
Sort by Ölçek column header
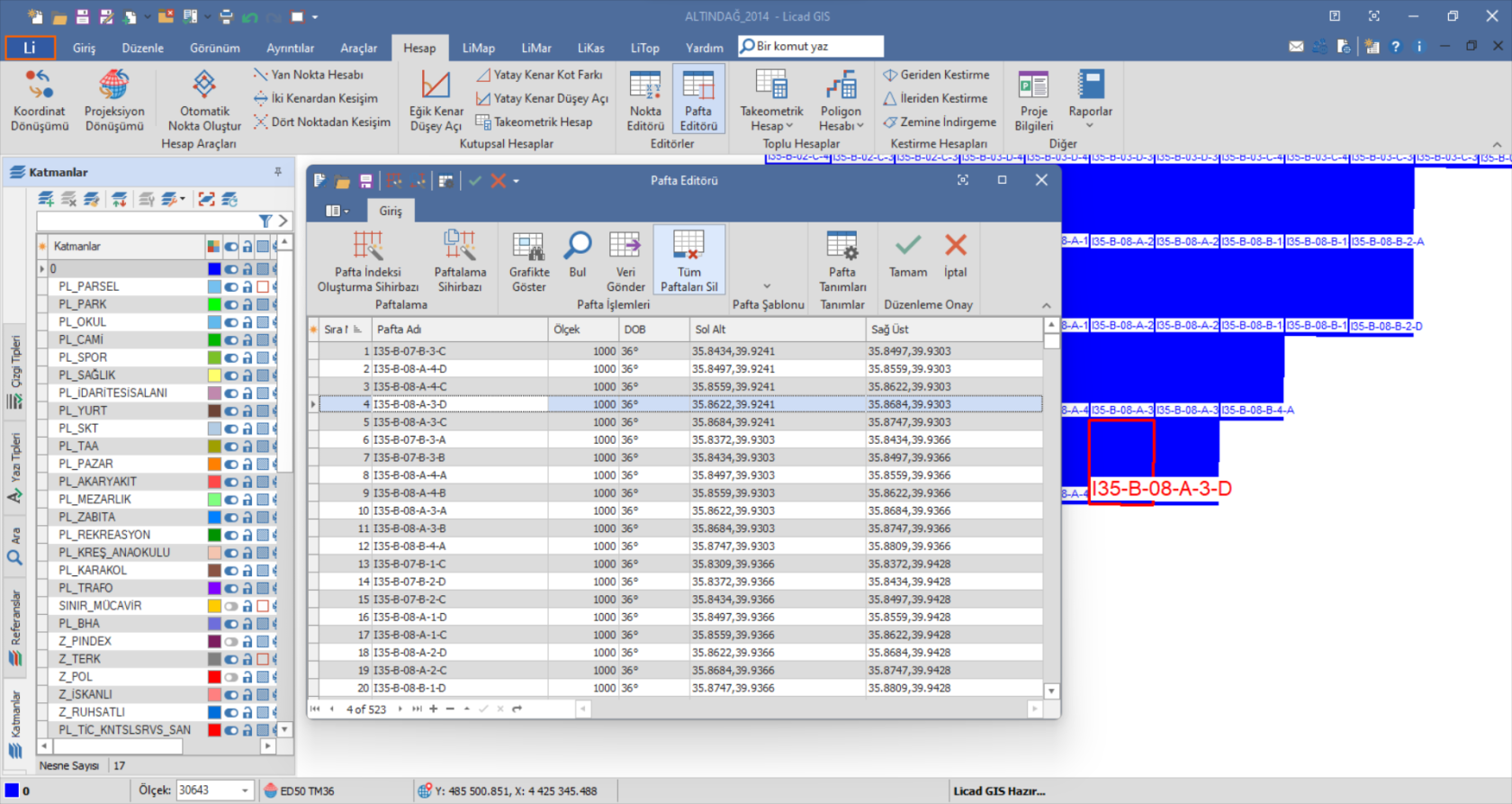tap(582, 330)
